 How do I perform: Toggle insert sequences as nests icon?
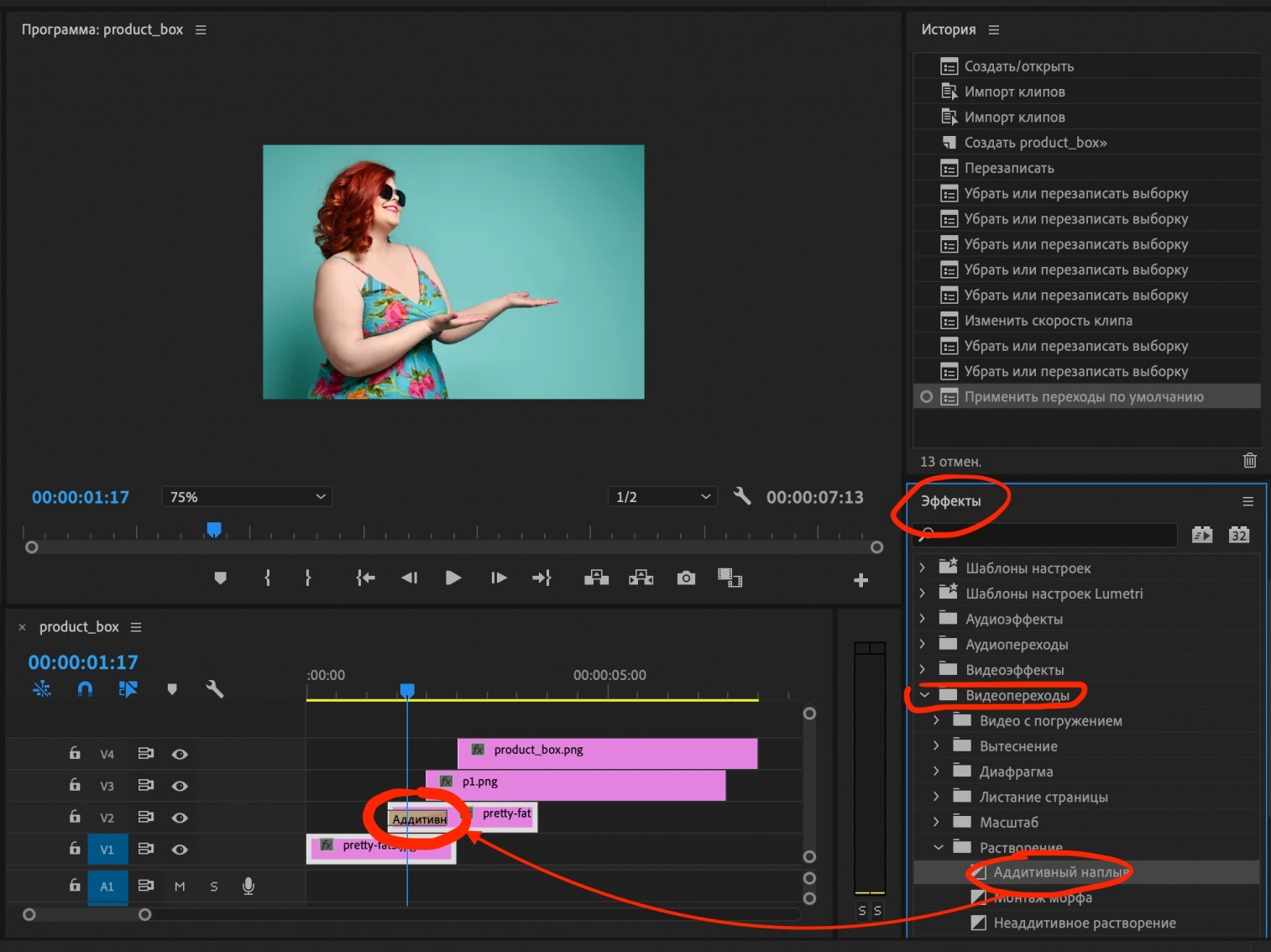(41, 689)
